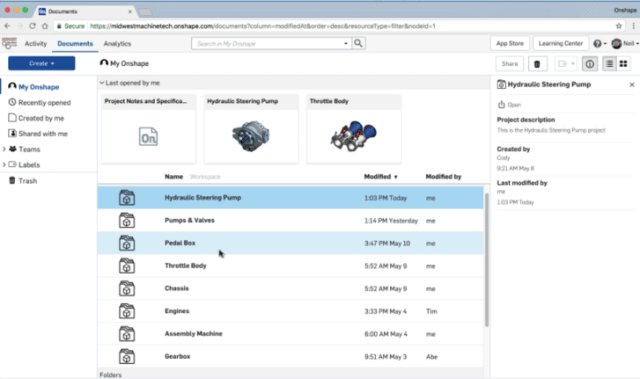Image resolution: width=640 pixels, height=379 pixels.
Task: Open the browser menu dots
Action: (633, 26)
